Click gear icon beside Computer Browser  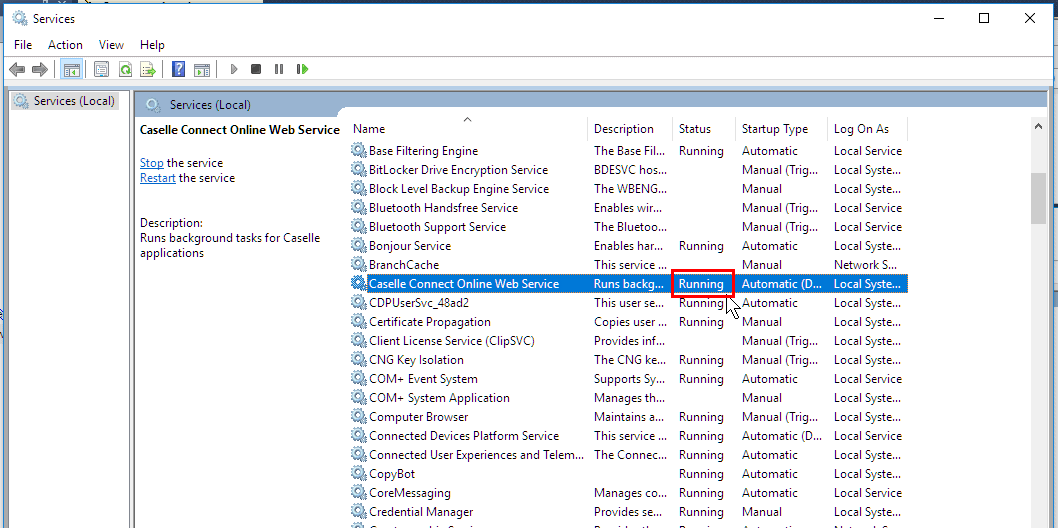click(358, 417)
